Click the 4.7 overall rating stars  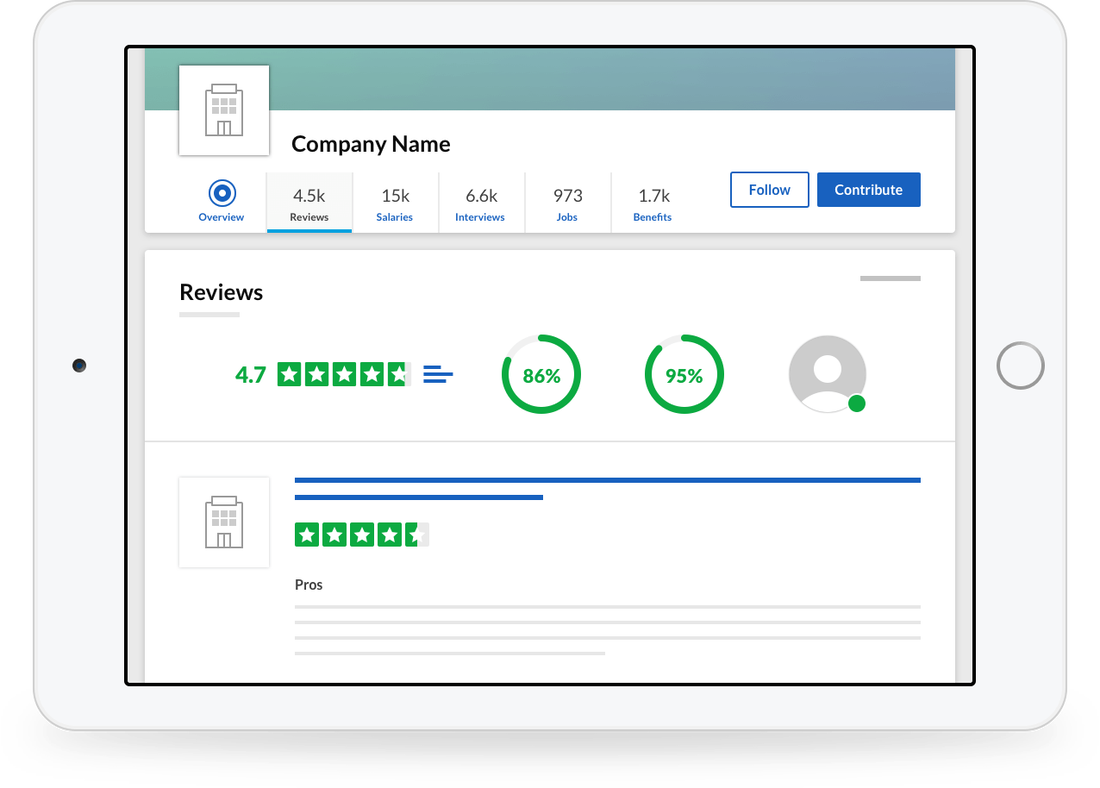pos(344,374)
